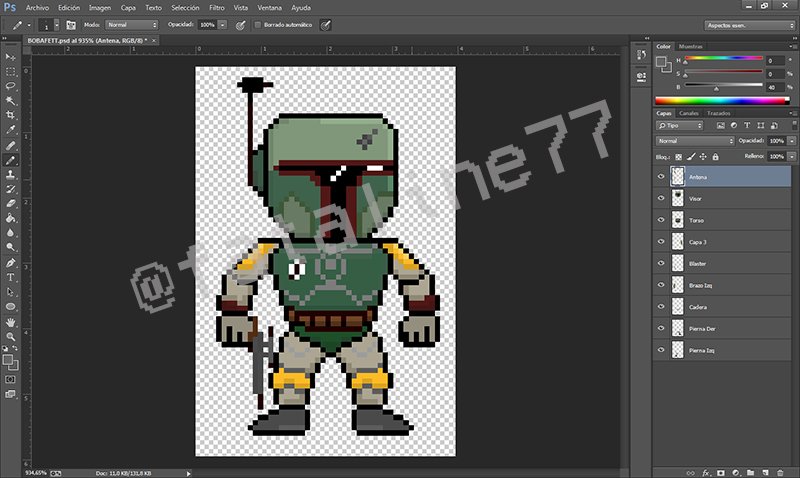Viewport: 800px width, 478px height.
Task: Pick a color from the spectrum bar
Action: [722, 100]
